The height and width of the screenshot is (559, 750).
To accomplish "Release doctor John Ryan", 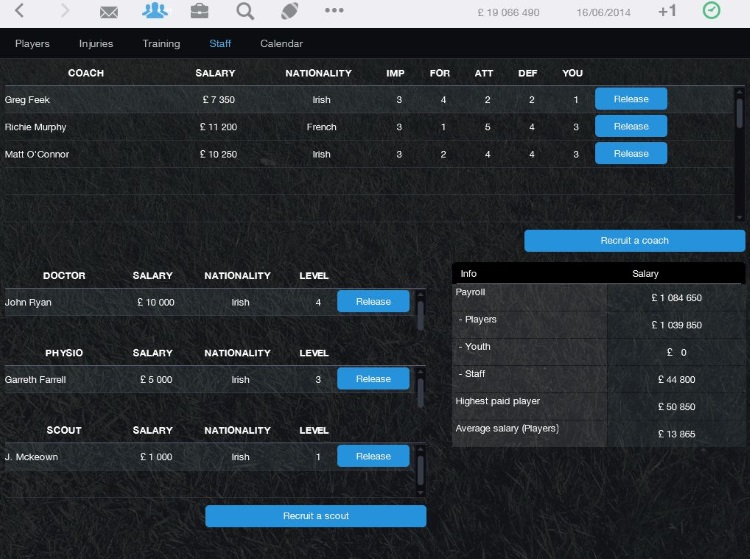I will pyautogui.click(x=373, y=302).
